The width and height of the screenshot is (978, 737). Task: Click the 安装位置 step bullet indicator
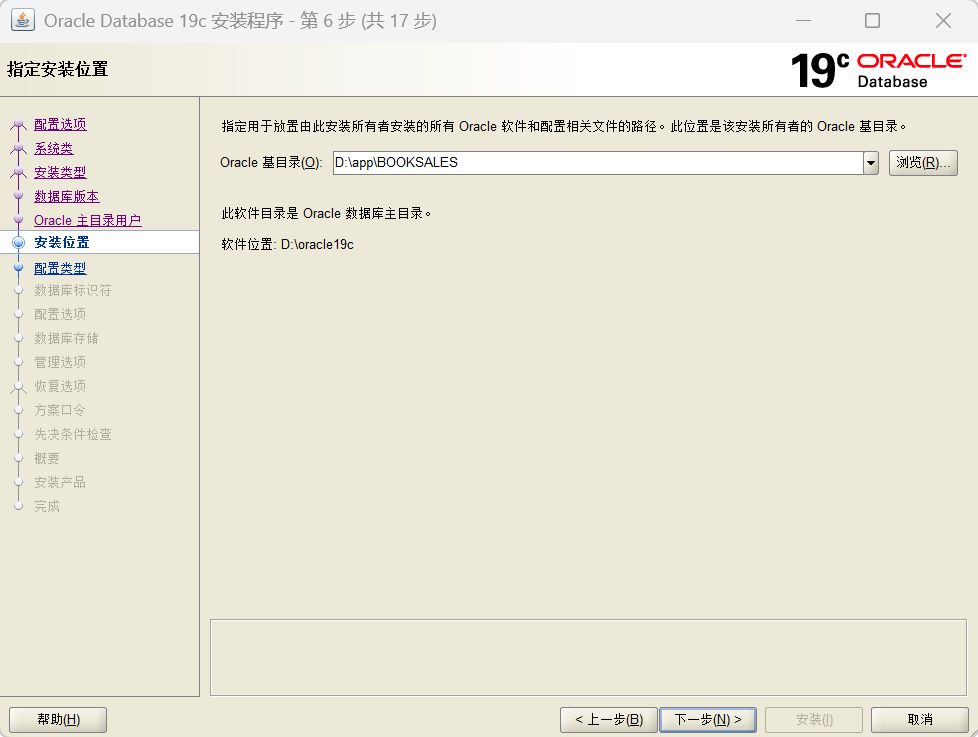pyautogui.click(x=18, y=243)
